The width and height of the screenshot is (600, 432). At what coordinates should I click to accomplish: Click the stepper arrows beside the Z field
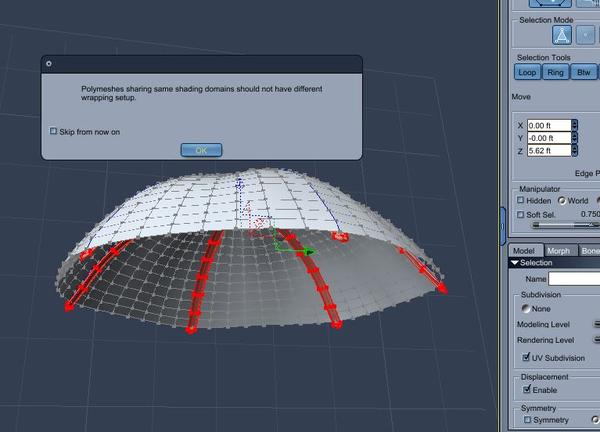pos(574,151)
